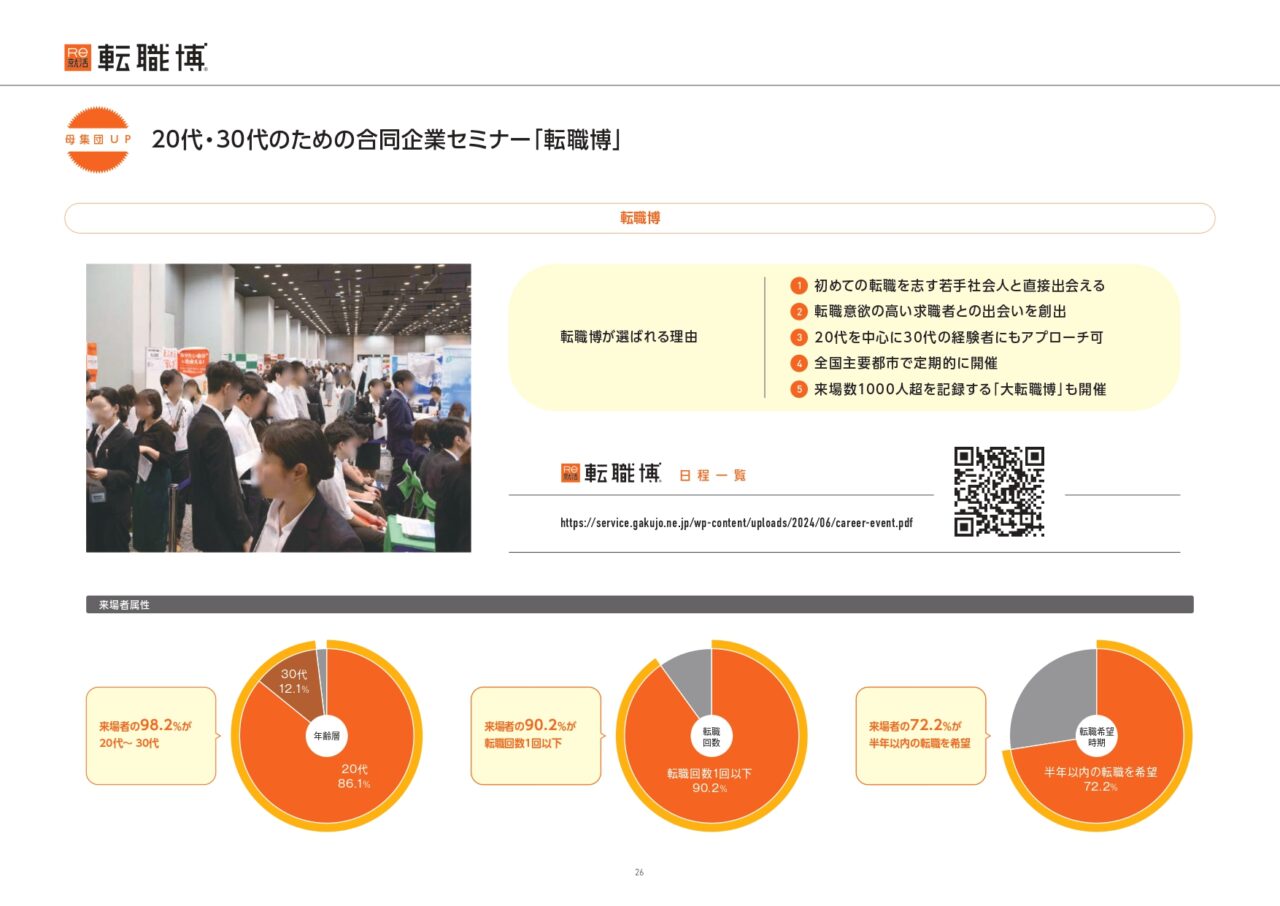1280x906 pixels.
Task: Open the job fair venue photo
Action: pos(278,408)
